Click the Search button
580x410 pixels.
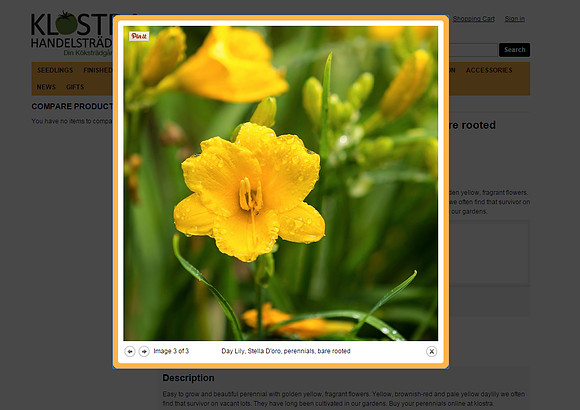[x=514, y=50]
